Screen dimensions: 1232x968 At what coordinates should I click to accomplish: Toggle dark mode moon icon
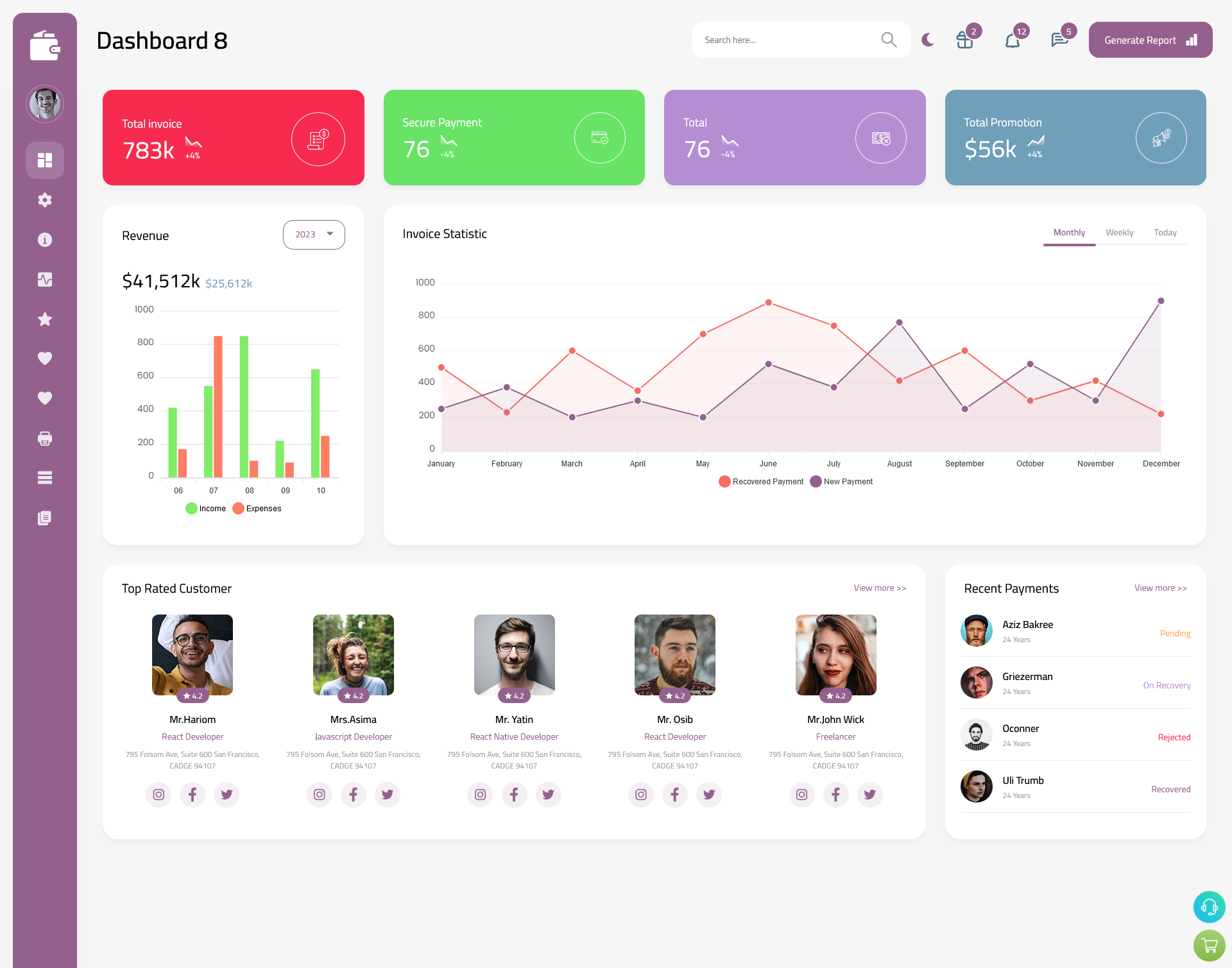[x=927, y=40]
